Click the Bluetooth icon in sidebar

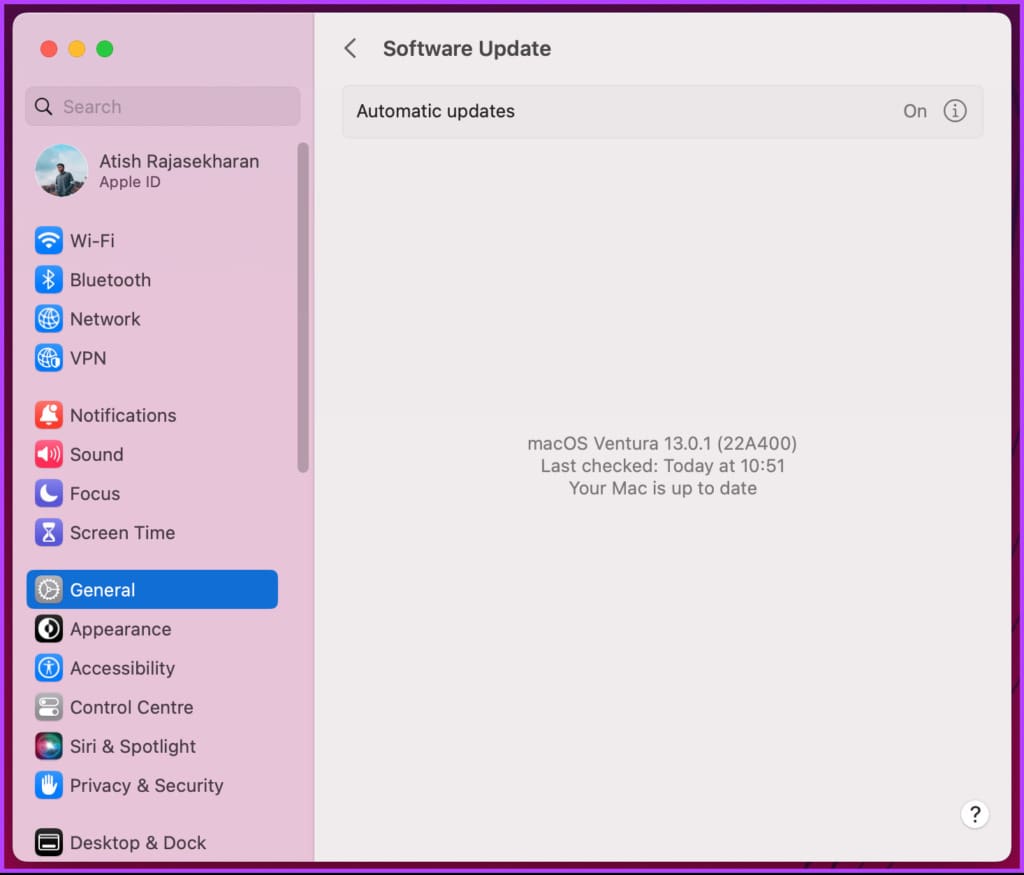click(48, 279)
